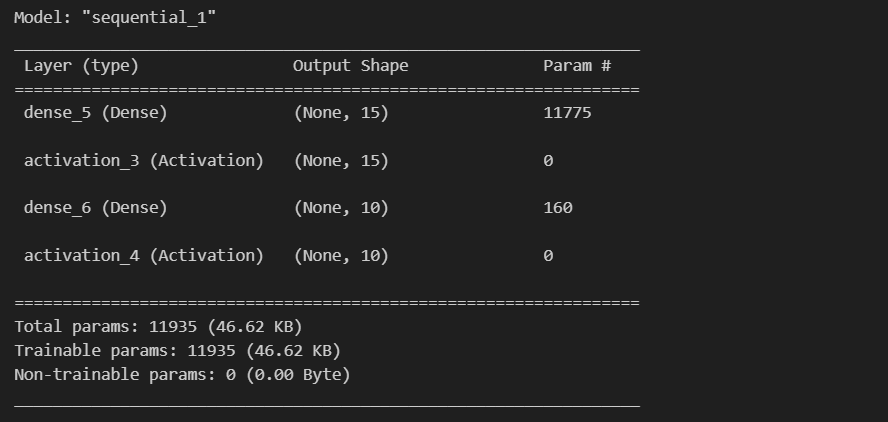Click the Trainable params: 11935 line
This screenshot has width=888, height=422.
click(x=178, y=351)
